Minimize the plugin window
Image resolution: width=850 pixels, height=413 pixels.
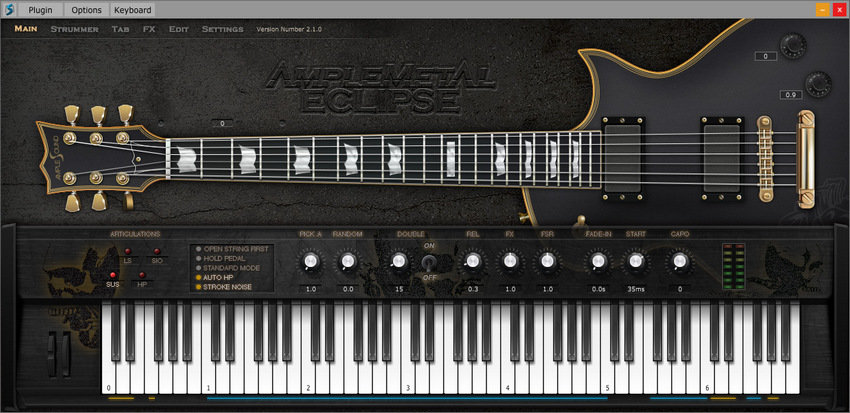coord(822,10)
